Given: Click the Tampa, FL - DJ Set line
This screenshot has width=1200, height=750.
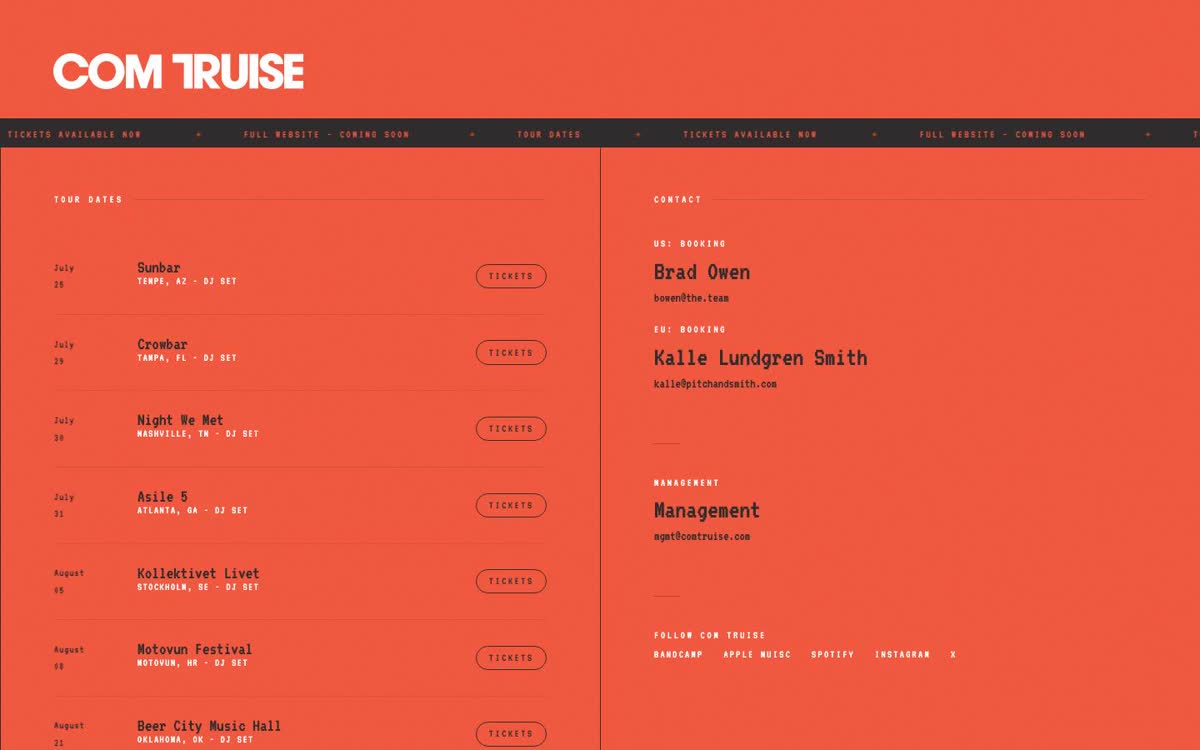Looking at the screenshot, I should 187,358.
